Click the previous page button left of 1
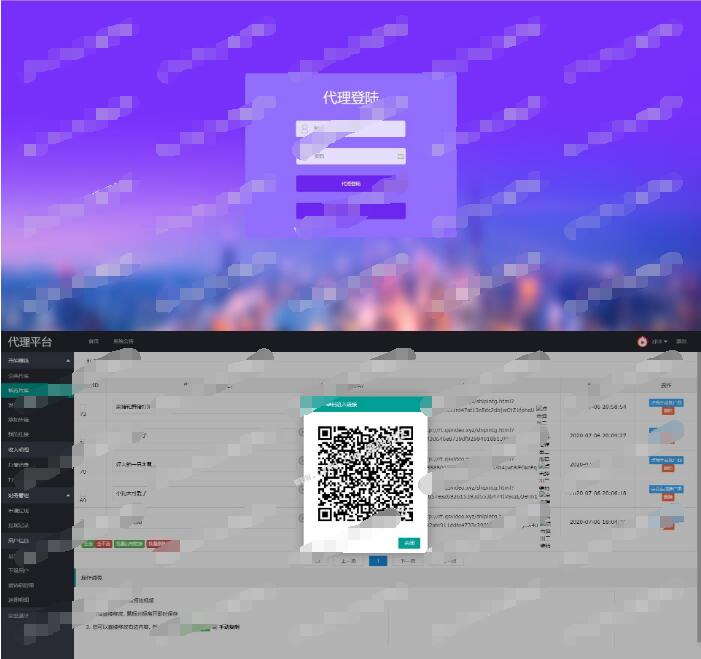This screenshot has height=659, width=701. tap(348, 561)
